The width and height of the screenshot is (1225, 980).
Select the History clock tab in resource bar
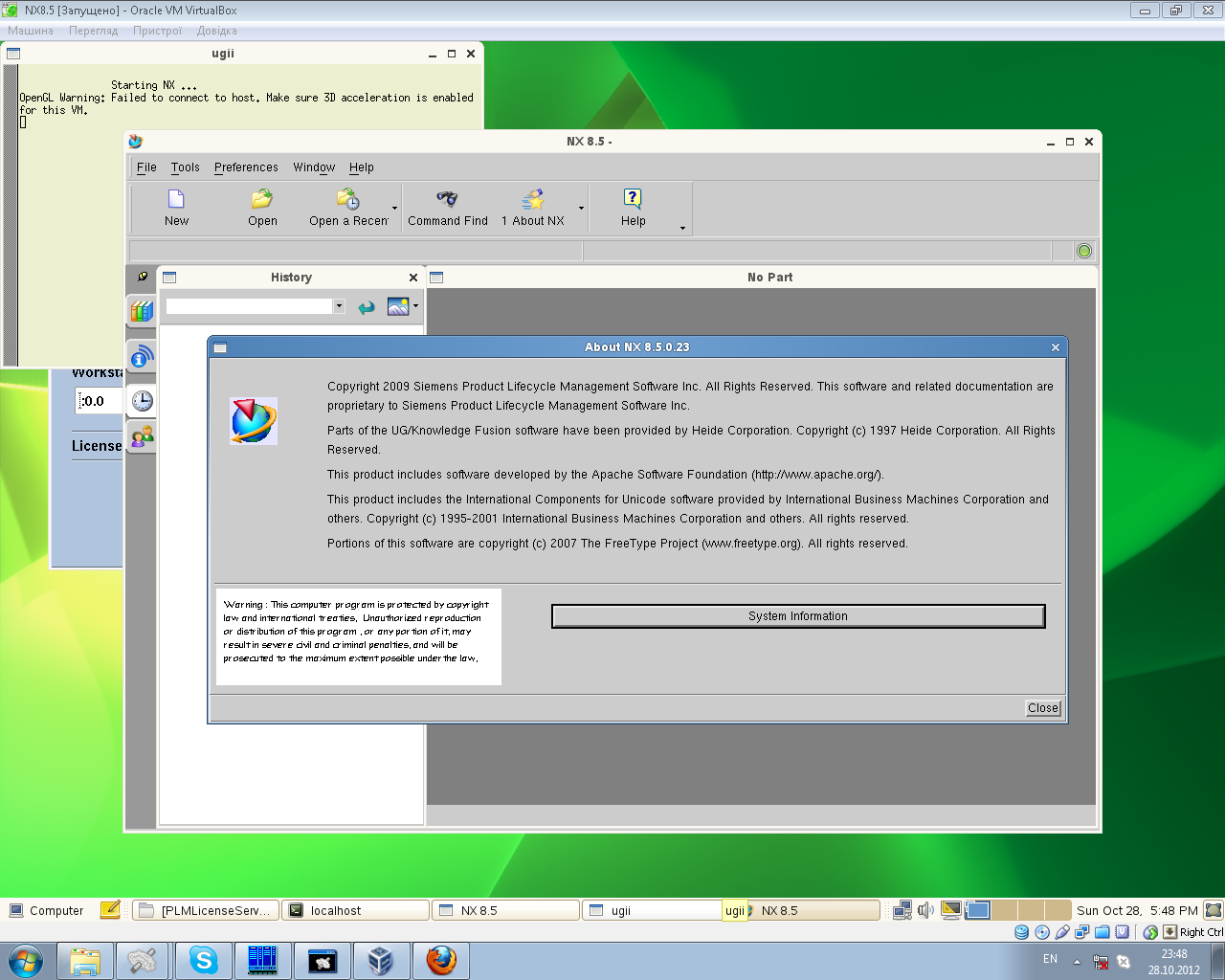click(x=142, y=400)
